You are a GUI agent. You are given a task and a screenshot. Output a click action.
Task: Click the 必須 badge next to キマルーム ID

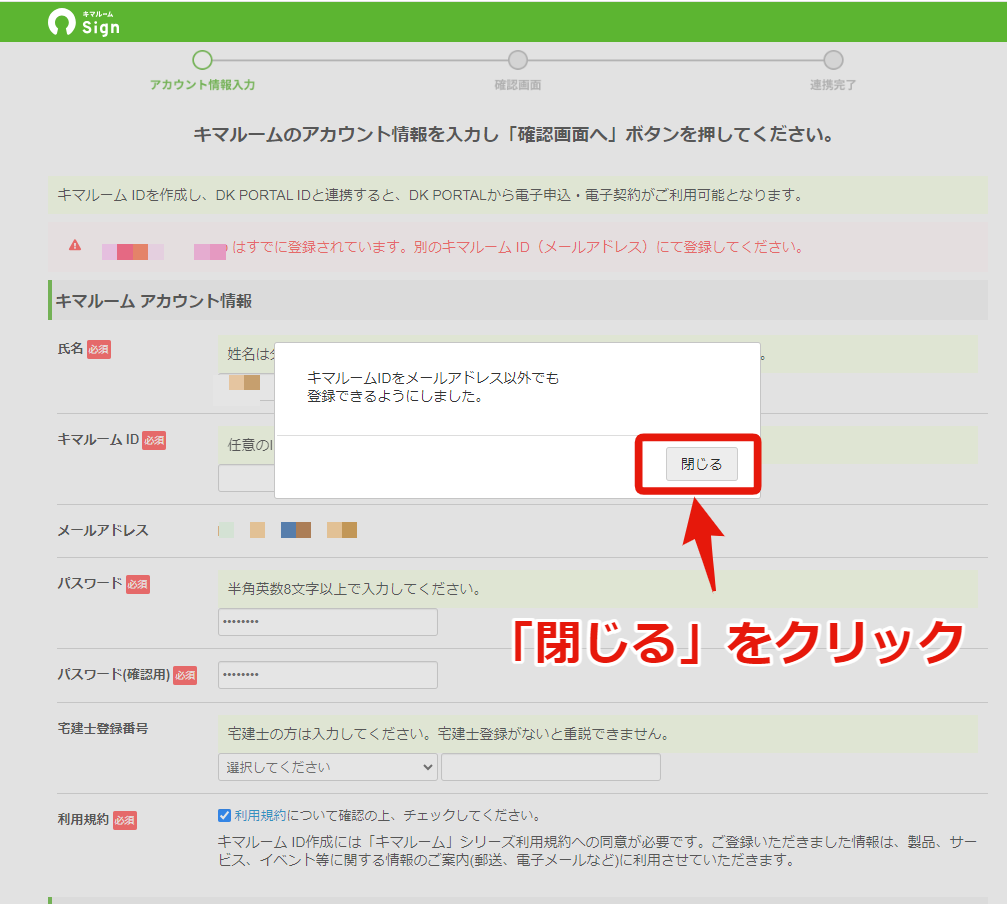(154, 440)
